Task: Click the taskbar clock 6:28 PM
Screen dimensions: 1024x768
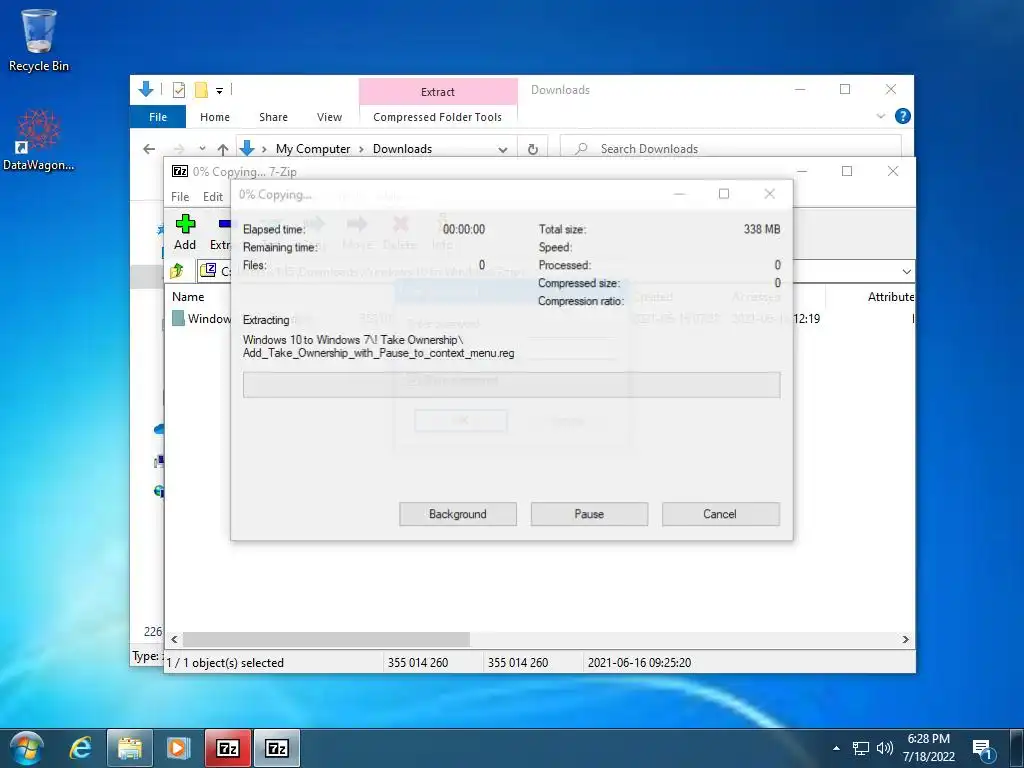Action: tap(929, 739)
